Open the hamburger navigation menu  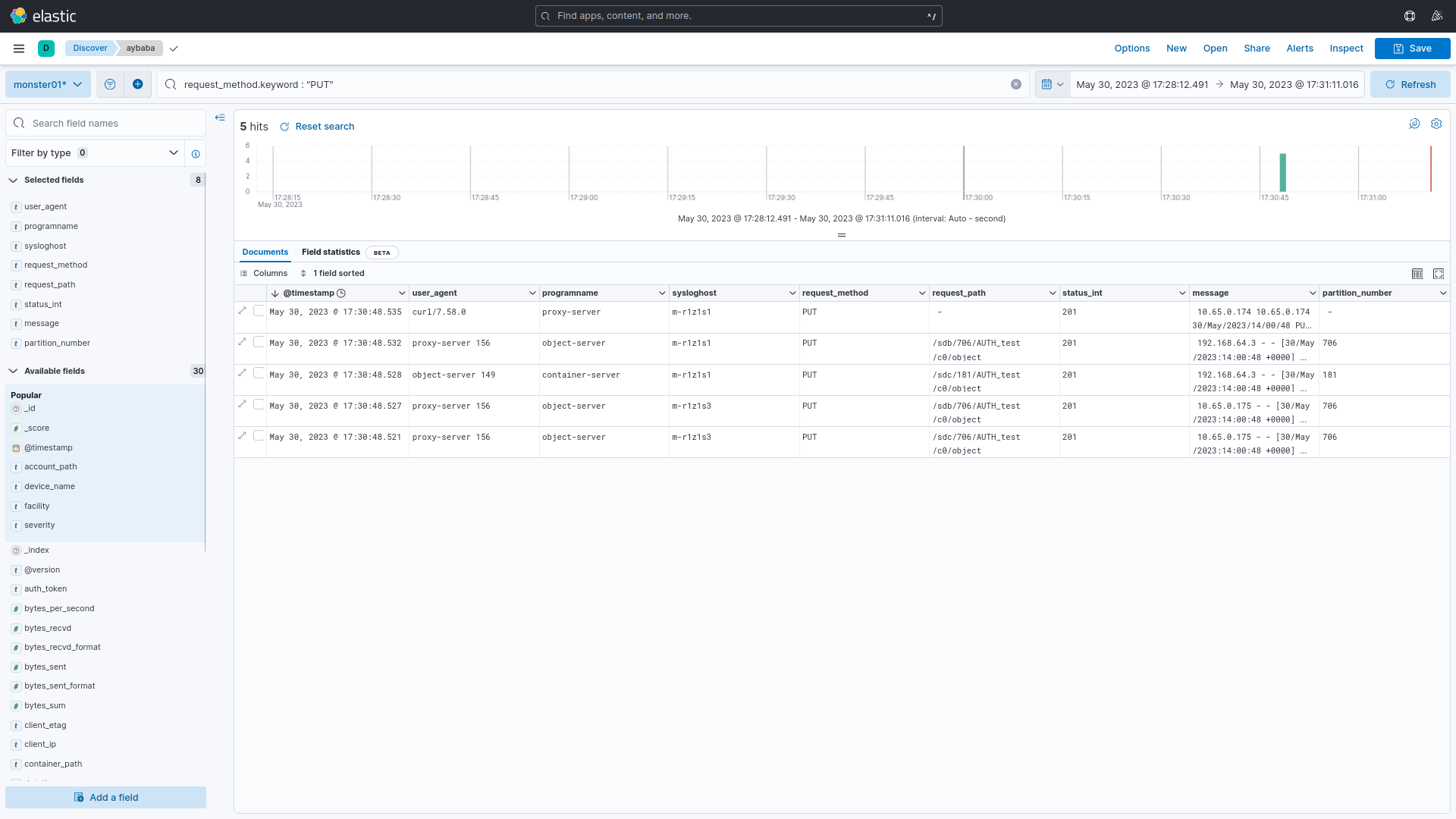(x=19, y=49)
